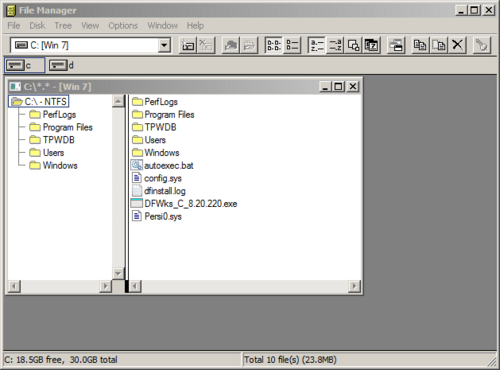Select the Sort by Name toolbar icon
The height and width of the screenshot is (370, 500).
(316, 45)
